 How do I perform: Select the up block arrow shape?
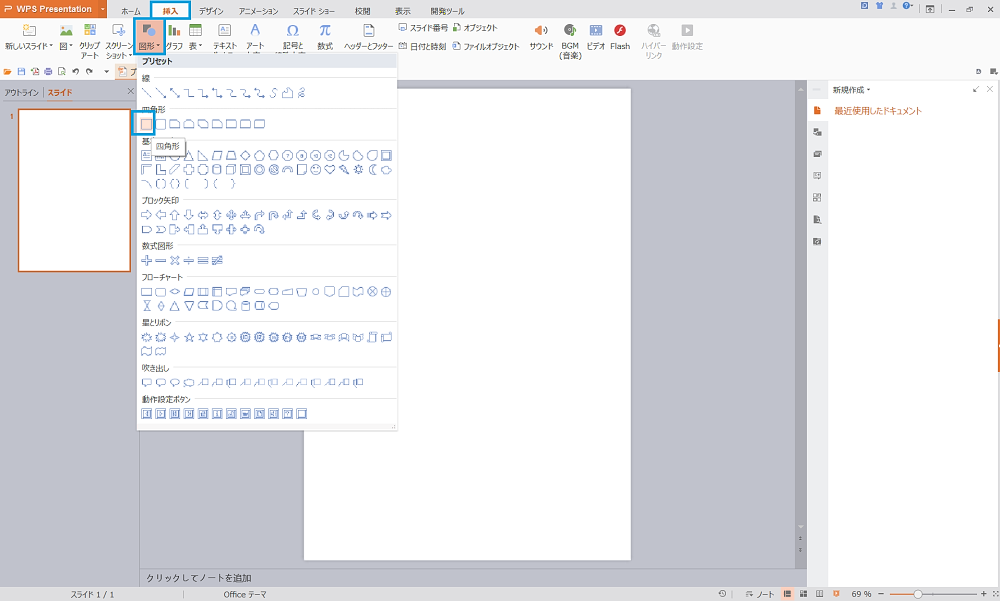click(x=175, y=215)
